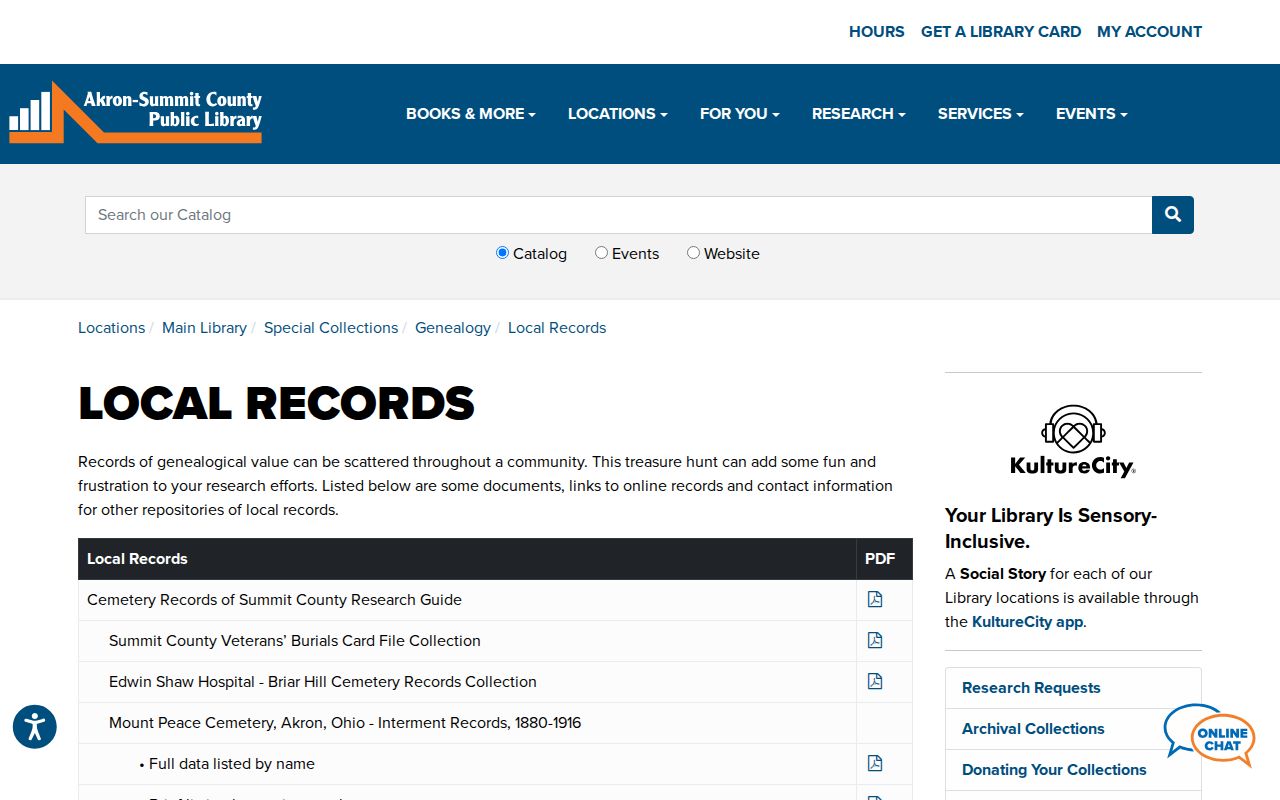Open Donating Your Collections link
Image resolution: width=1280 pixels, height=800 pixels.
pyautogui.click(x=1073, y=770)
